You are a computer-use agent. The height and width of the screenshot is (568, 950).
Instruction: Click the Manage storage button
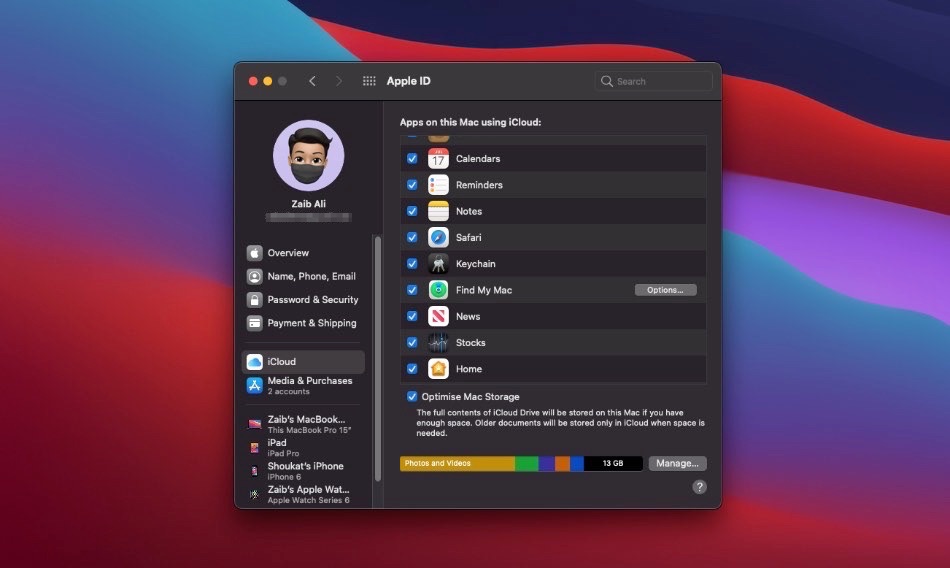coord(677,463)
